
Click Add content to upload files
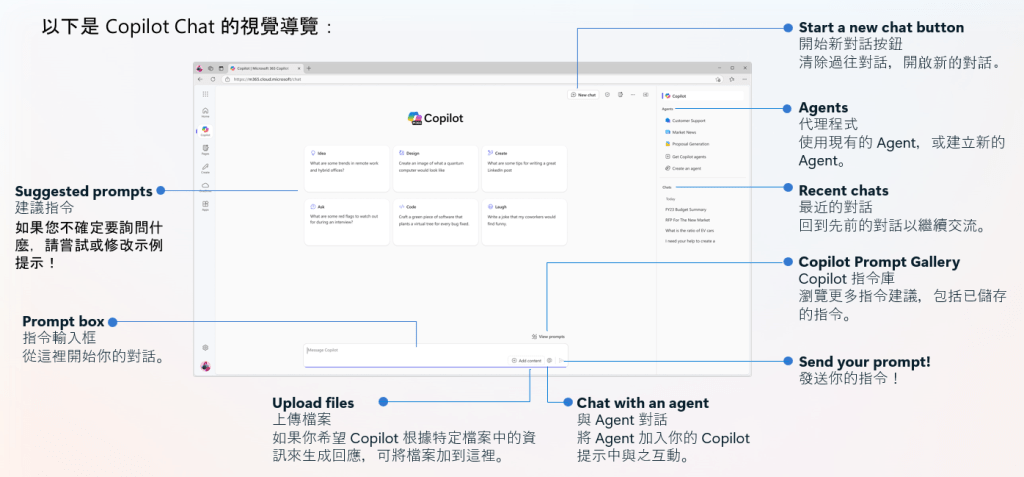point(526,360)
